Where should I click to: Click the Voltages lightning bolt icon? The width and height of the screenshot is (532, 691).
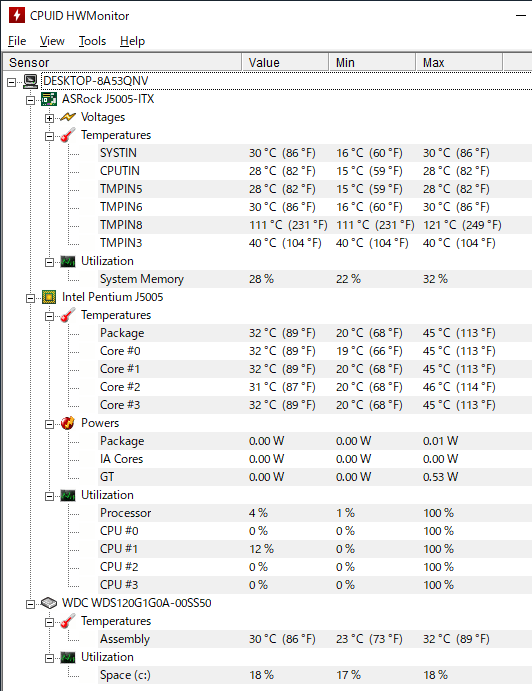[68, 117]
